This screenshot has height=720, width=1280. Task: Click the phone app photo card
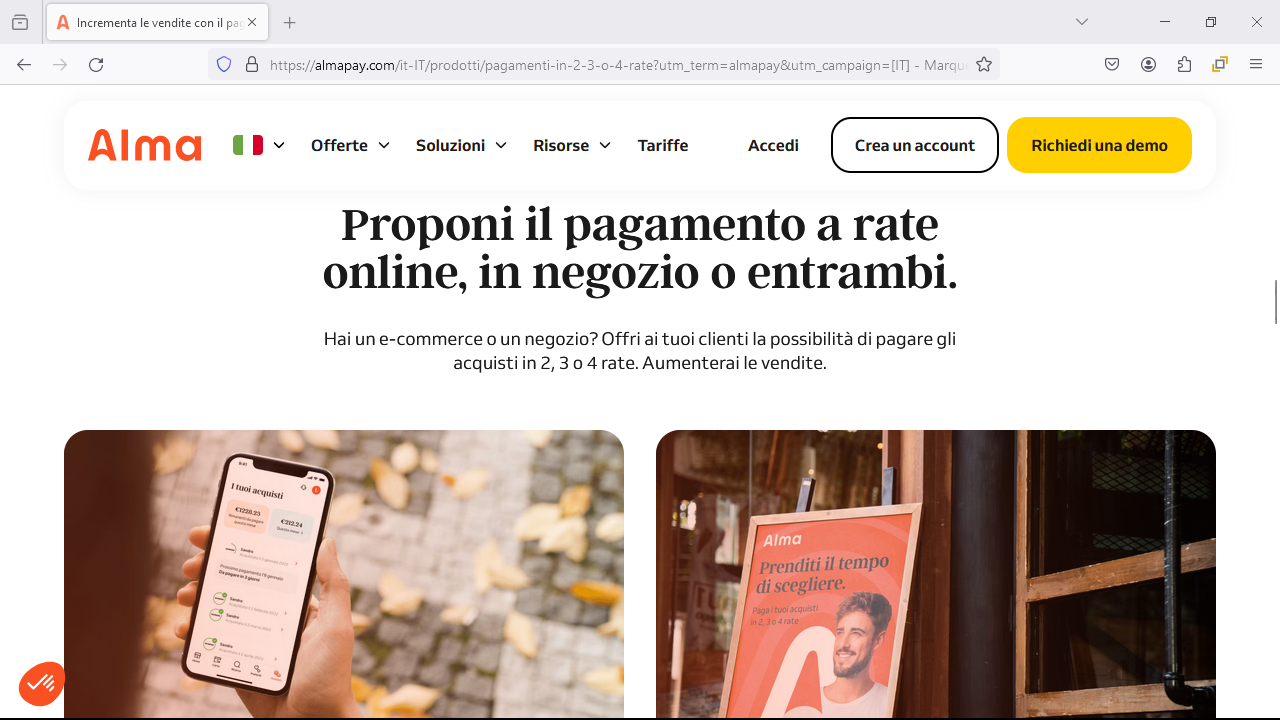coord(344,574)
